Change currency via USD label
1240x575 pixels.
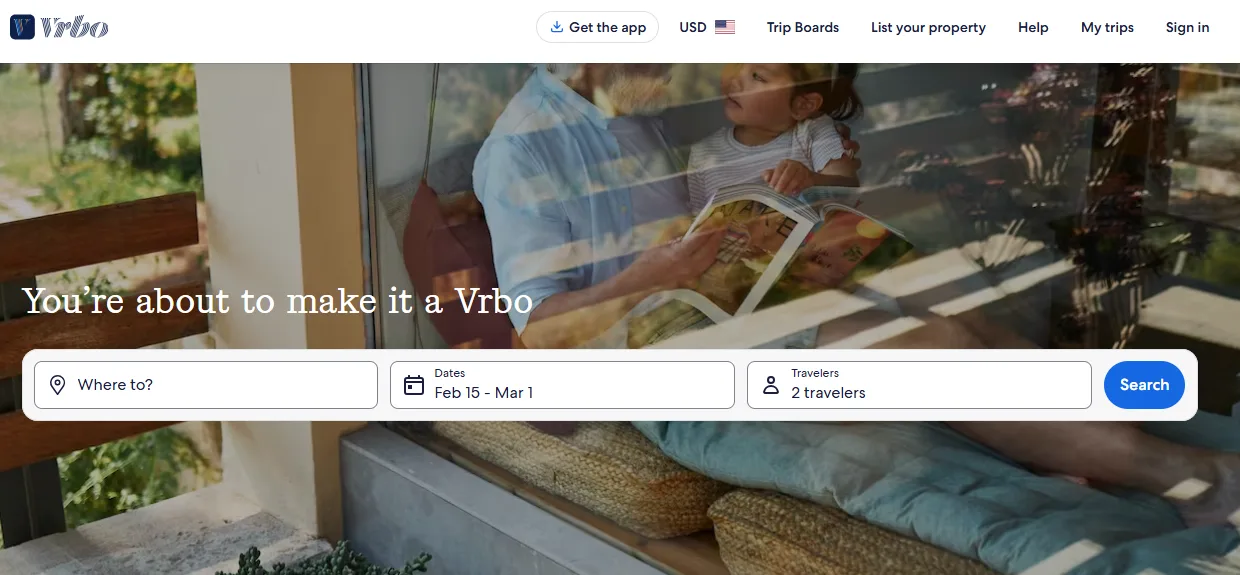(x=693, y=27)
